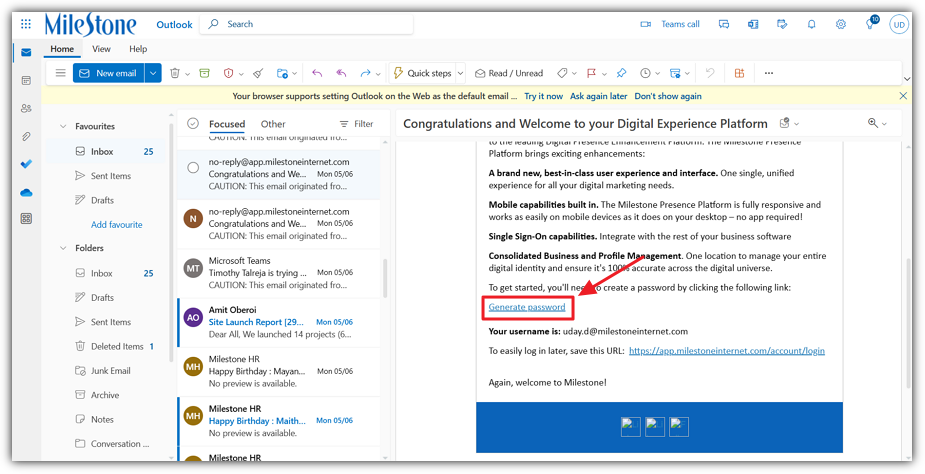Open the Files paperclip icon in left rail

[x=26, y=137]
